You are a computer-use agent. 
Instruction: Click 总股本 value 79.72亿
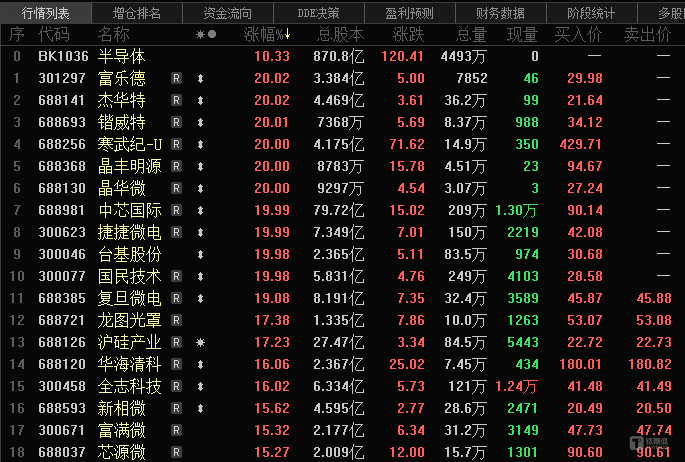click(x=339, y=210)
